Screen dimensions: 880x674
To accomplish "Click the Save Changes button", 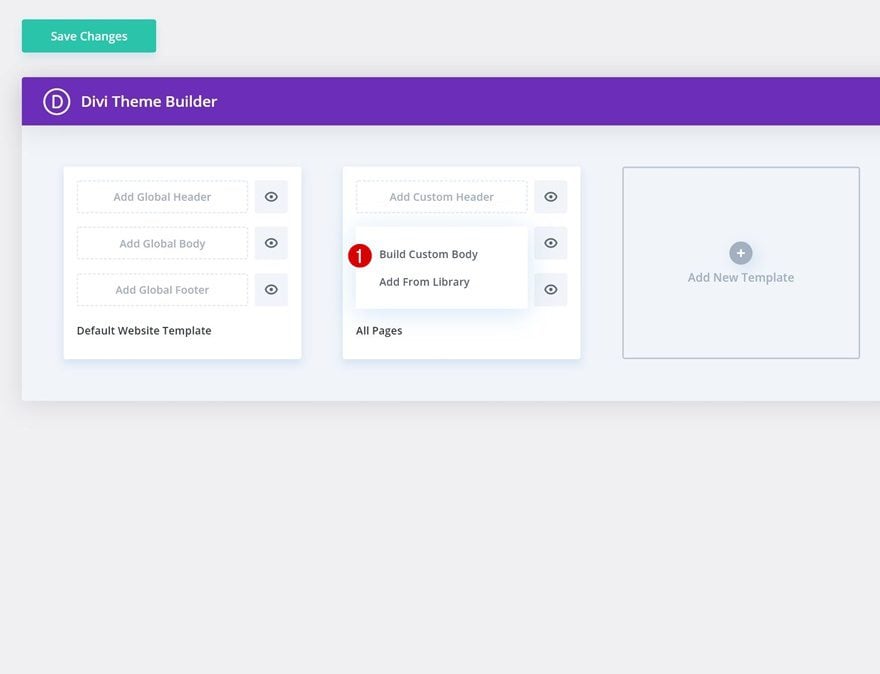I will click(89, 36).
